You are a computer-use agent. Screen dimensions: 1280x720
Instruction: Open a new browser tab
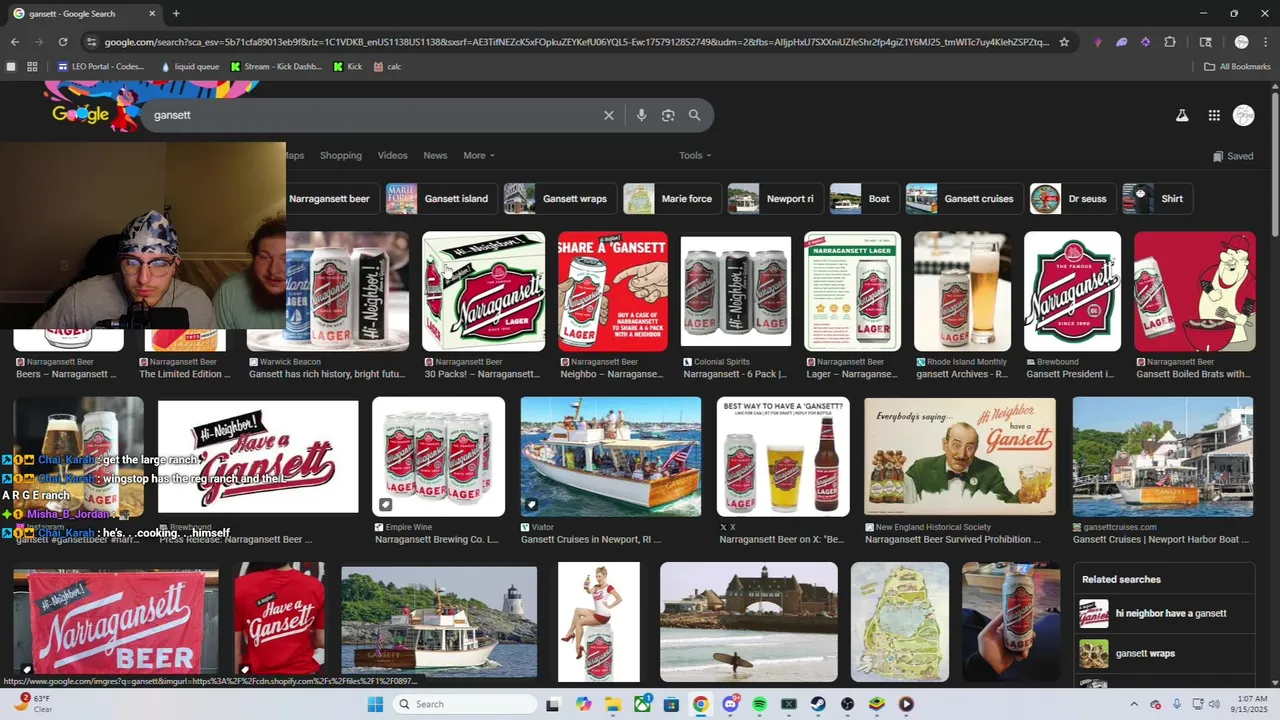pos(176,13)
